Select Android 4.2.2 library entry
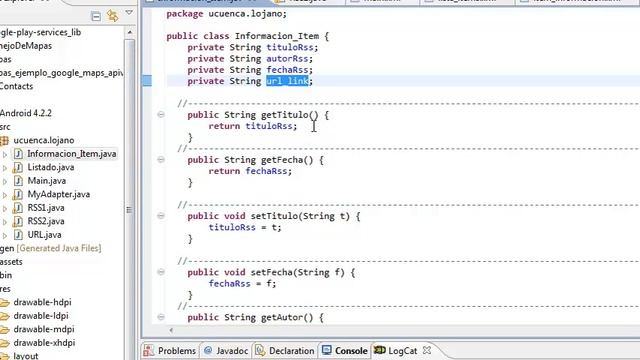This screenshot has height=360, width=640. [26, 113]
